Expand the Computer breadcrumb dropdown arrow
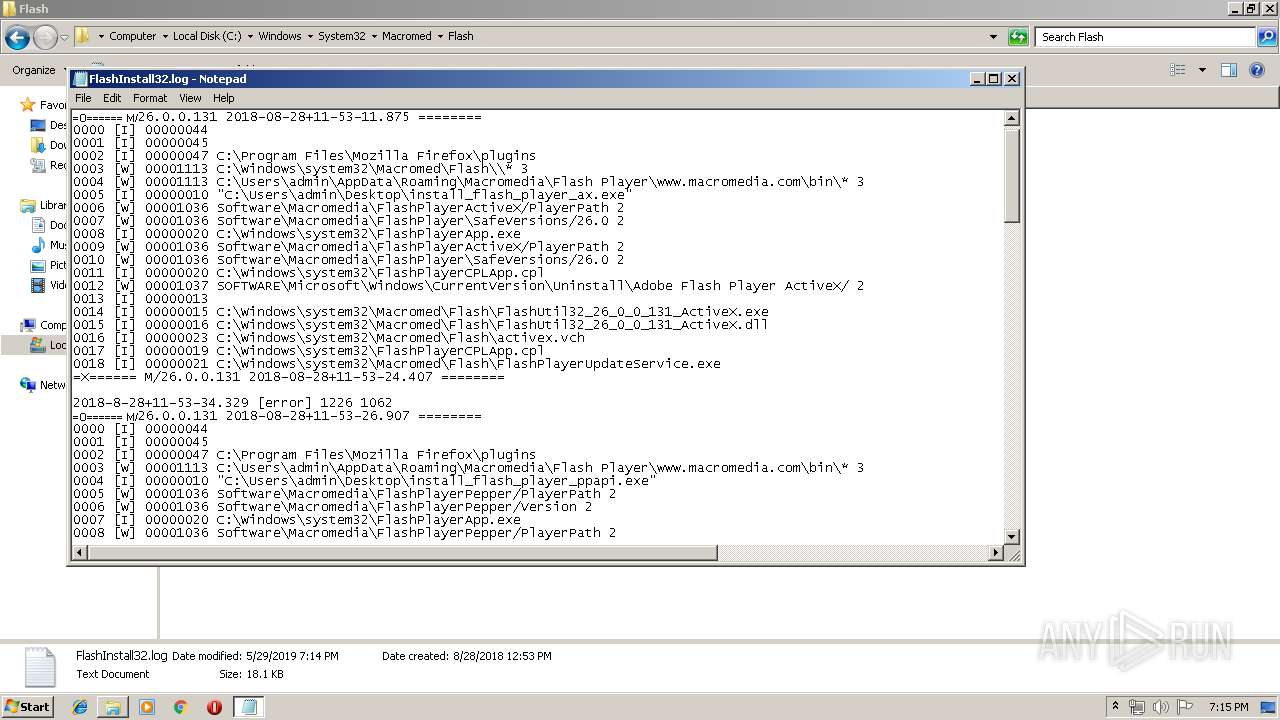The width and height of the screenshot is (1280, 720). pos(164,36)
